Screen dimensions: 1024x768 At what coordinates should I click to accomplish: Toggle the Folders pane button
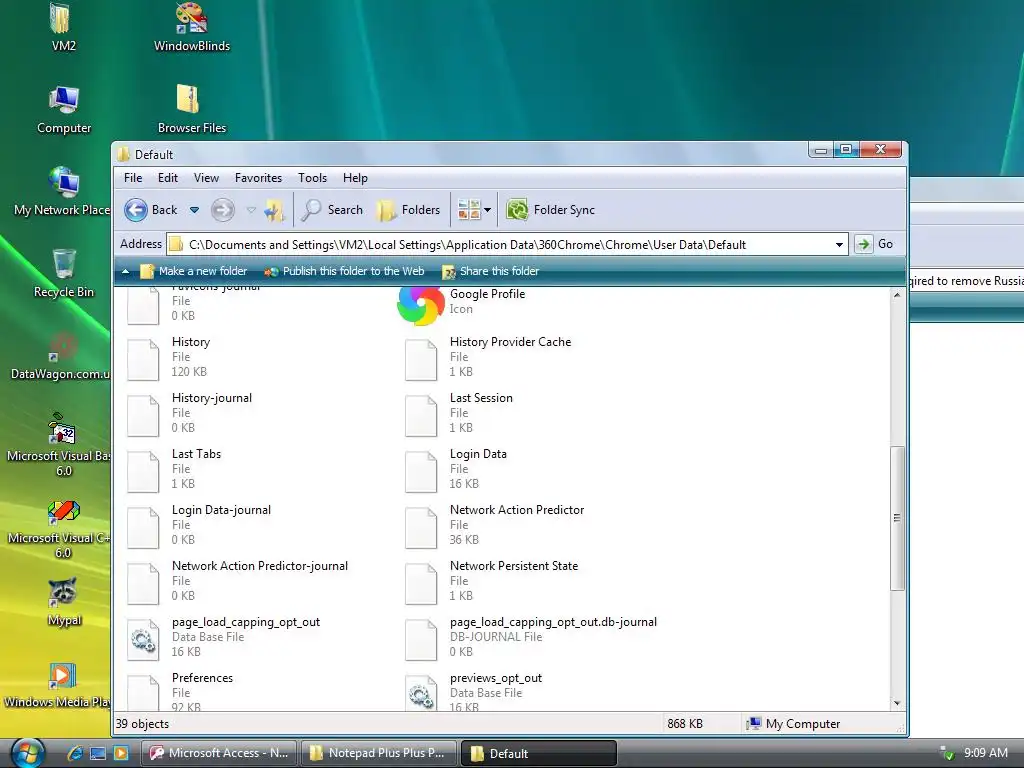(409, 210)
